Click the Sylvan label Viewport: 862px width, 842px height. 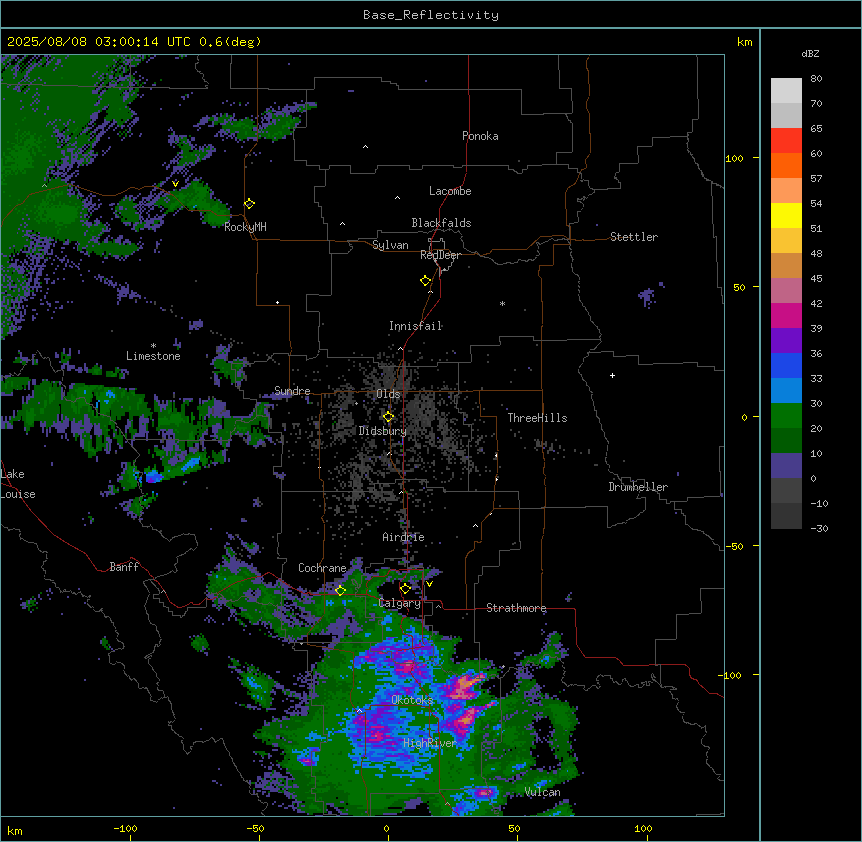click(390, 245)
